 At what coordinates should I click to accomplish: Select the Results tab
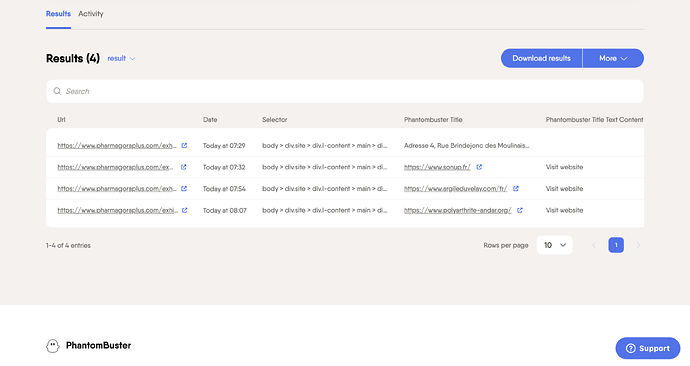tap(58, 14)
